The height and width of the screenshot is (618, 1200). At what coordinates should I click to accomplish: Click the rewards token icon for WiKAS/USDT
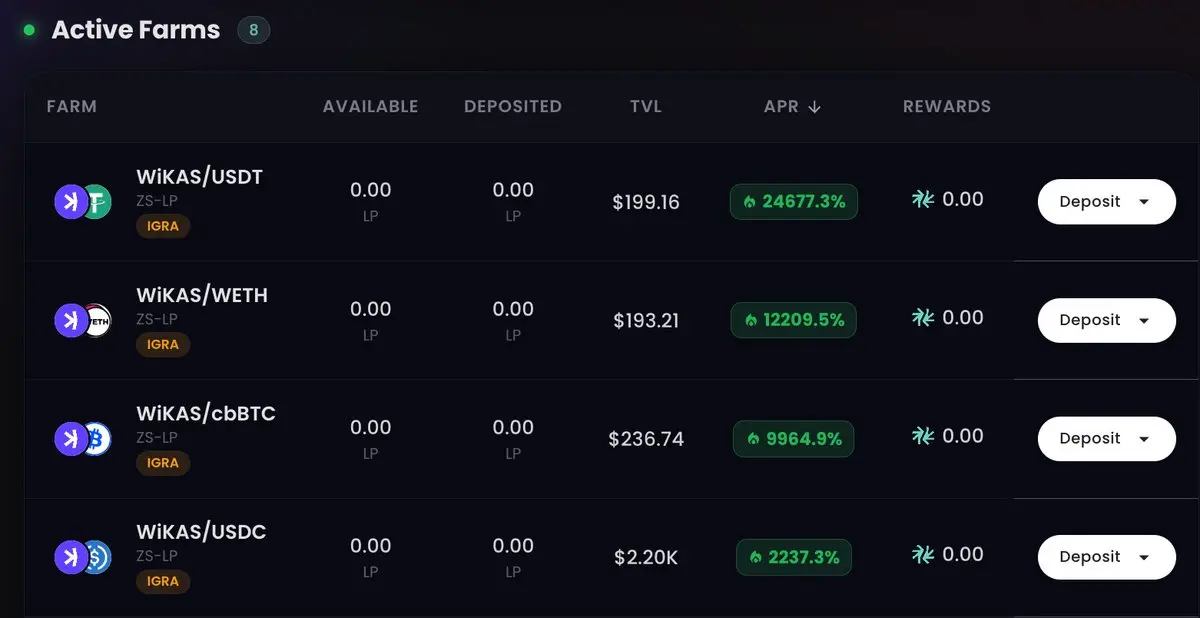pos(923,200)
